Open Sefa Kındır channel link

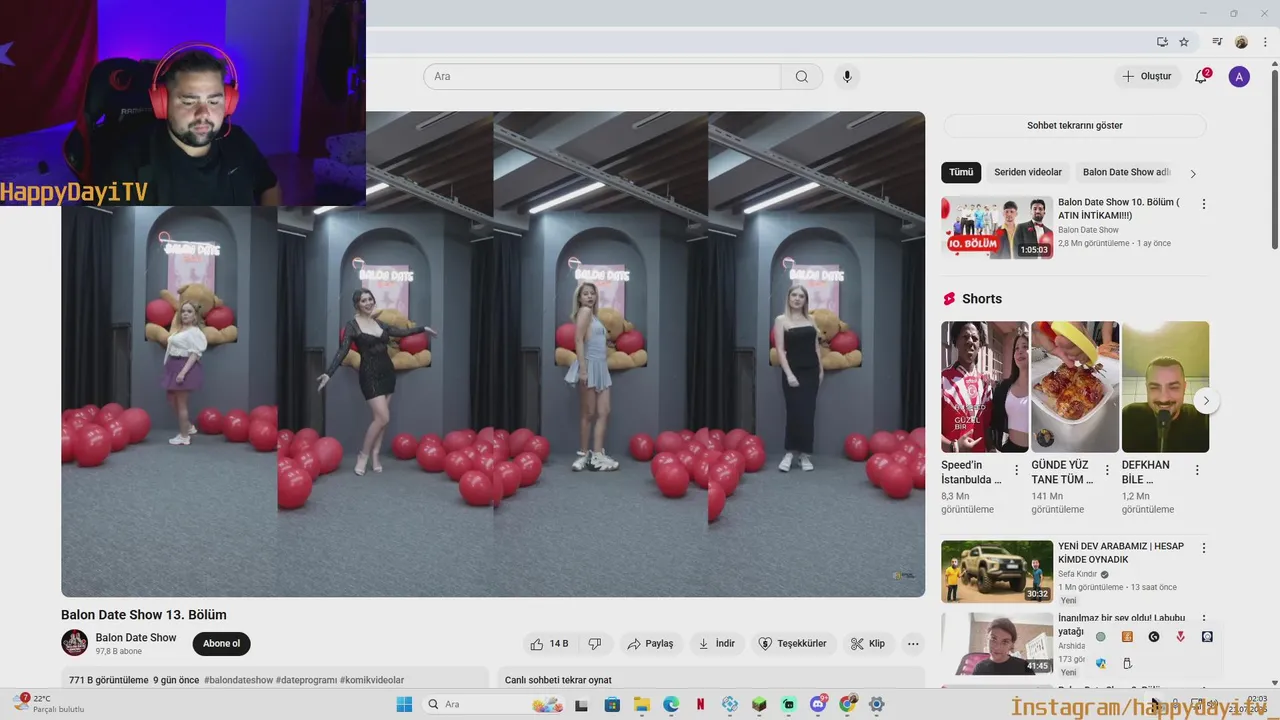click(1077, 574)
